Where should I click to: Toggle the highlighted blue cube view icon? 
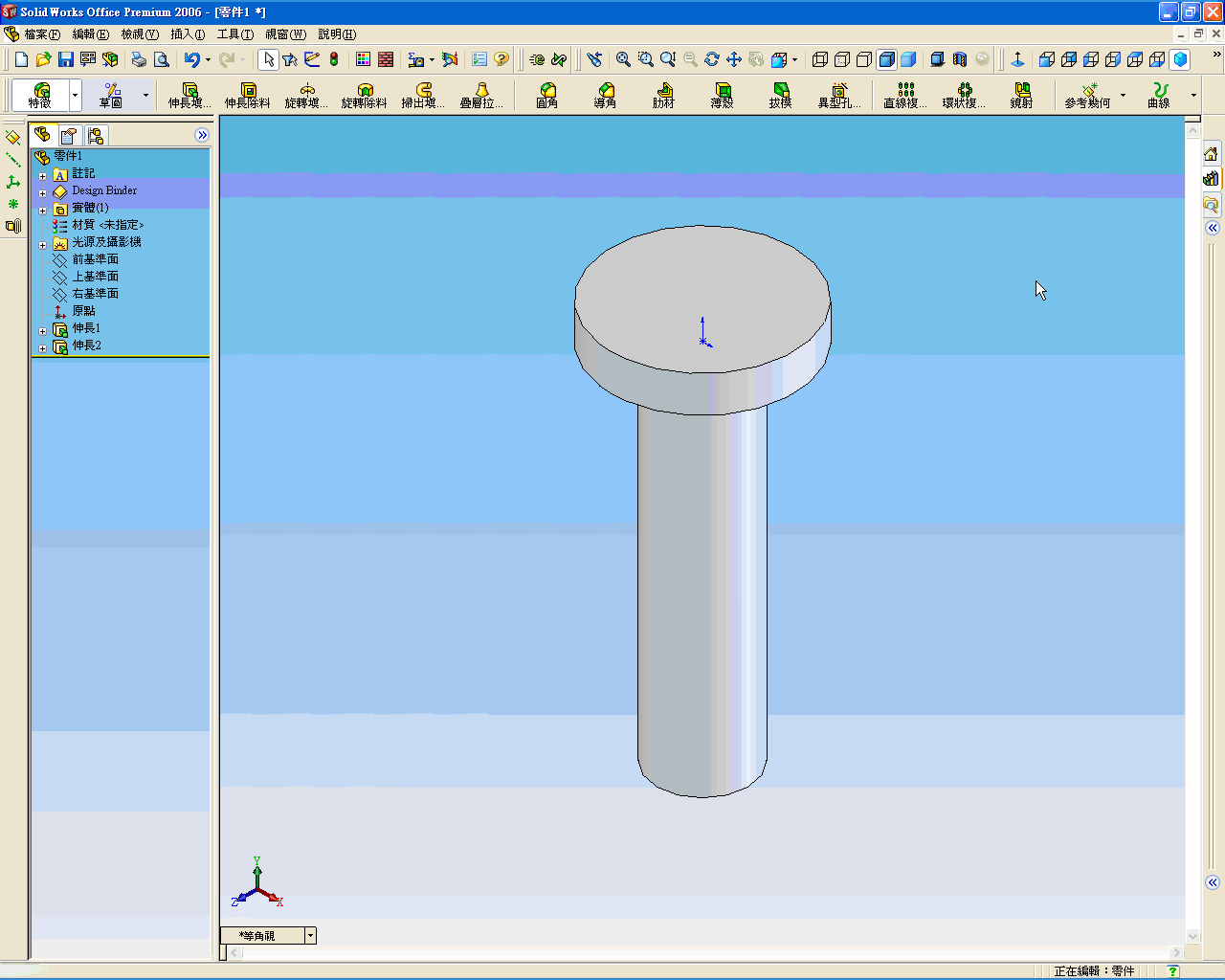coord(1180,59)
